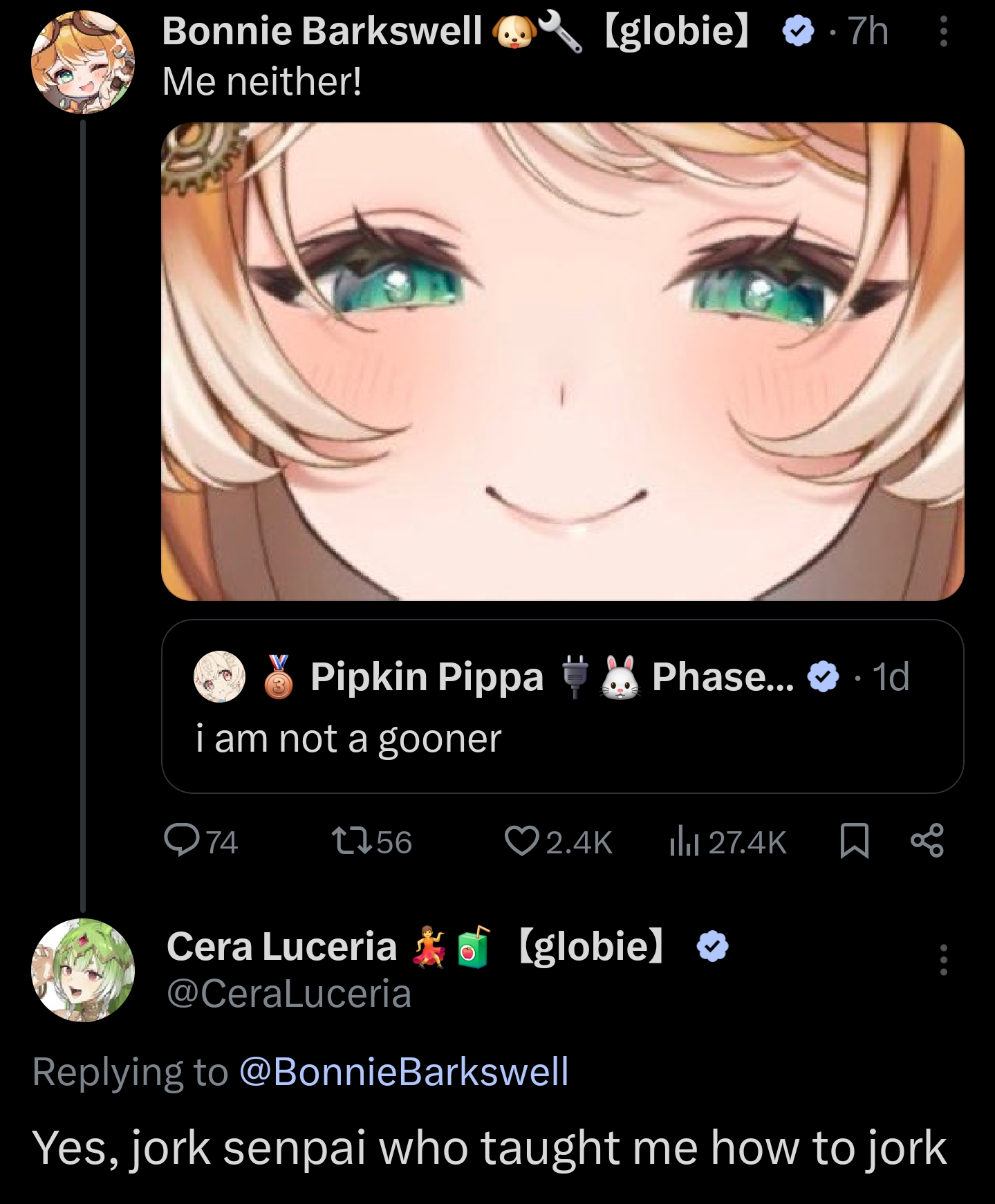Click the reply icon with 74 replies
The height and width of the screenshot is (1204, 995).
(180, 841)
